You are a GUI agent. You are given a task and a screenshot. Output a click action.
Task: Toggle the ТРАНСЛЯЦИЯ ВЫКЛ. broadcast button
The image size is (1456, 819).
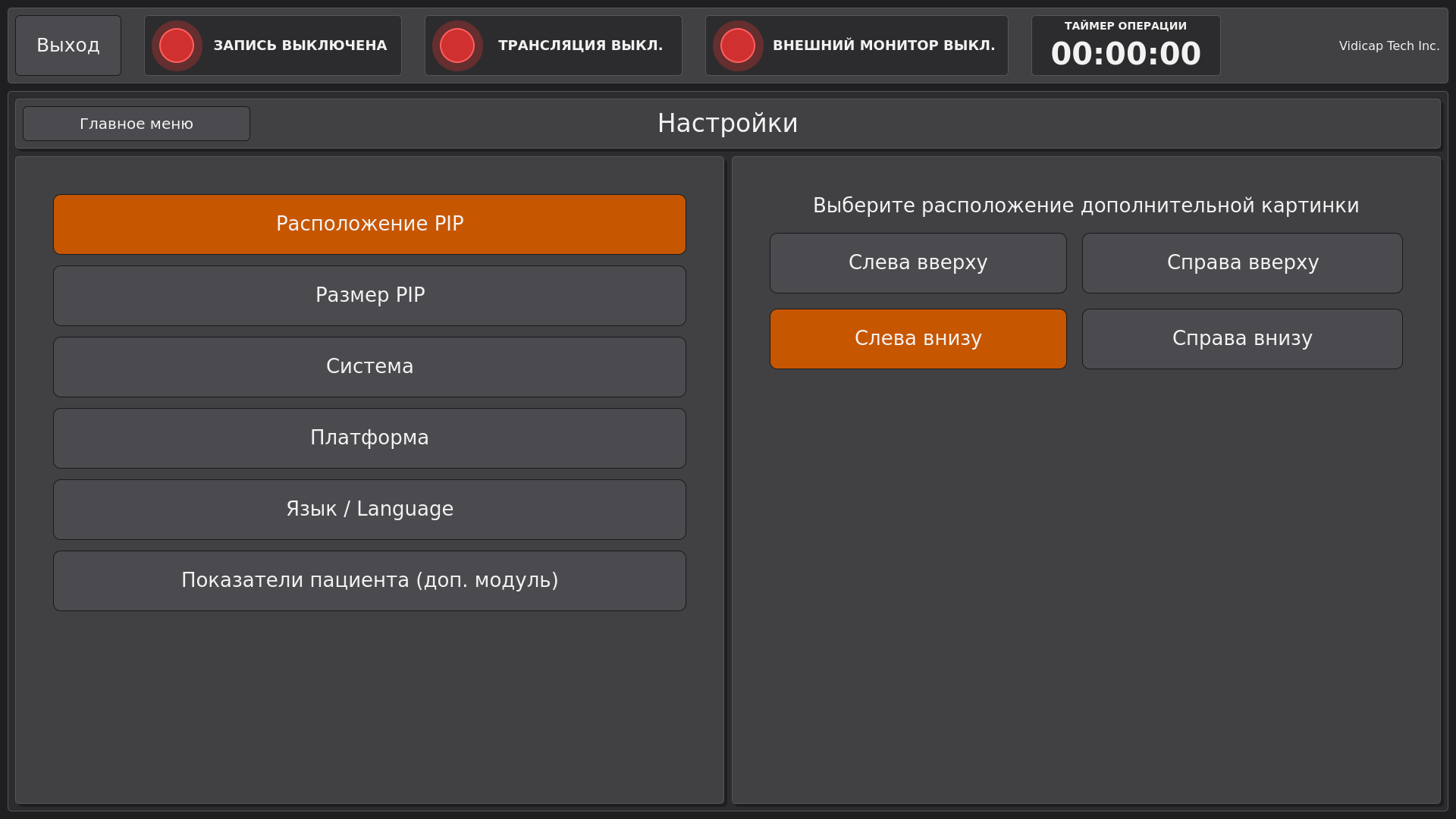(x=554, y=45)
